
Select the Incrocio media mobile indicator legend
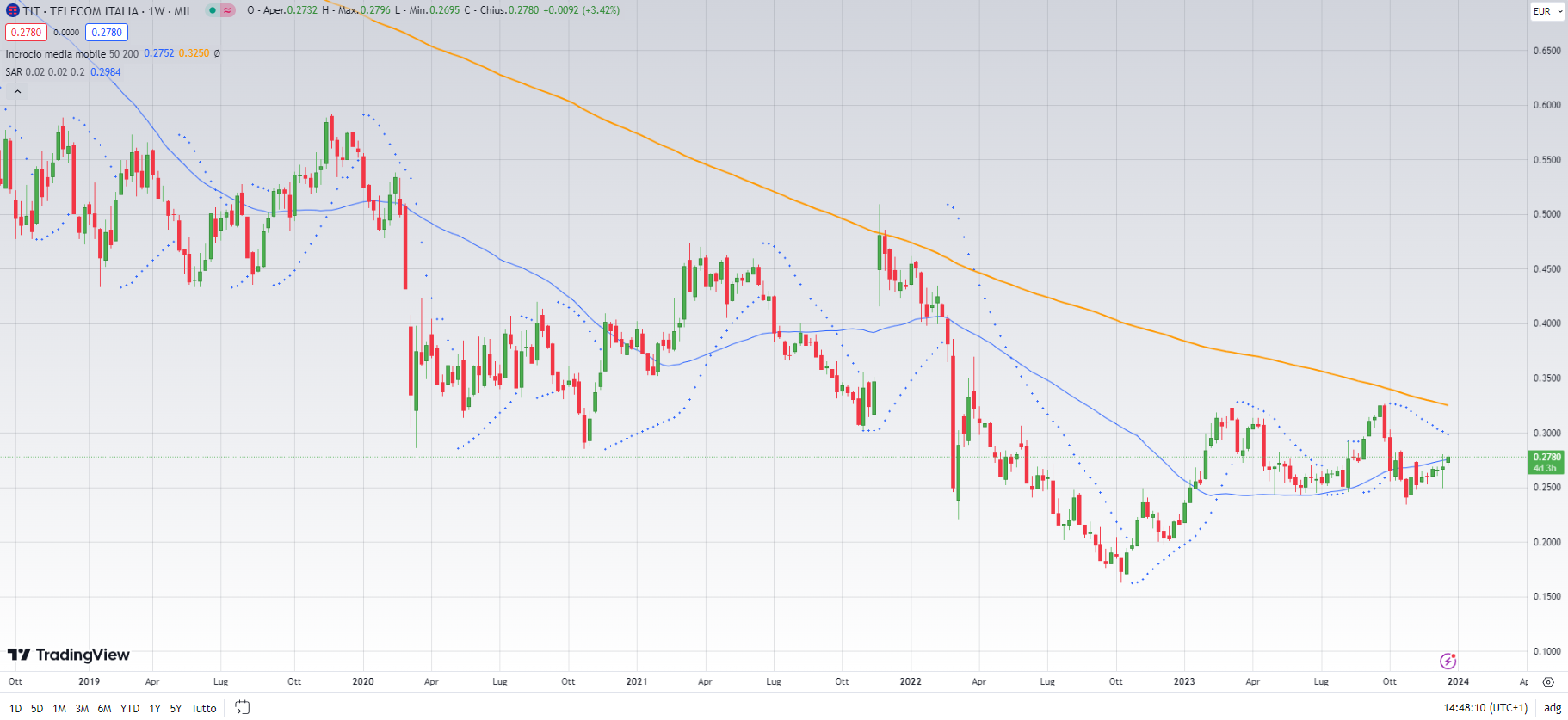[x=55, y=53]
